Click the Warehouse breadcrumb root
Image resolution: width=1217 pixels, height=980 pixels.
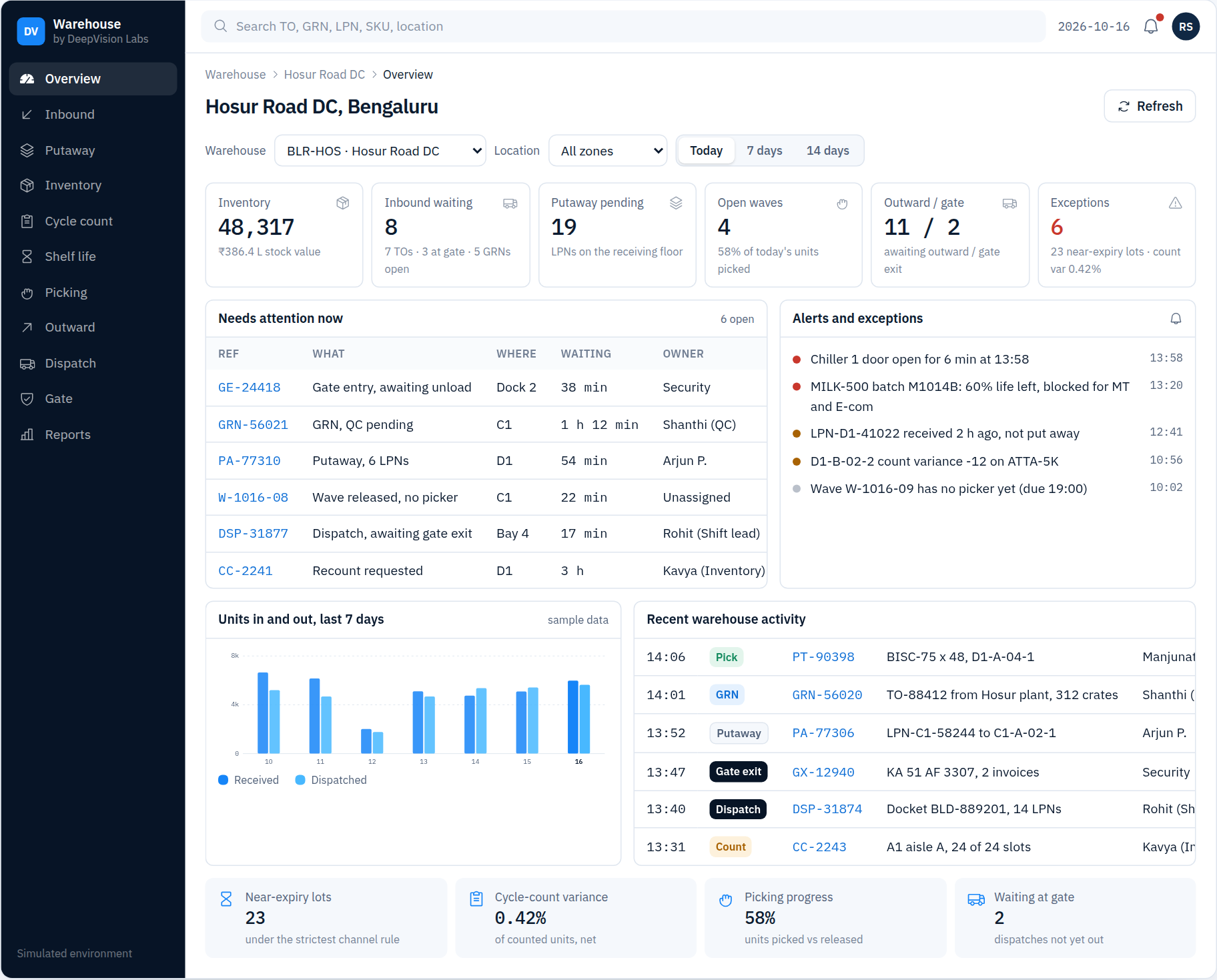click(x=236, y=75)
